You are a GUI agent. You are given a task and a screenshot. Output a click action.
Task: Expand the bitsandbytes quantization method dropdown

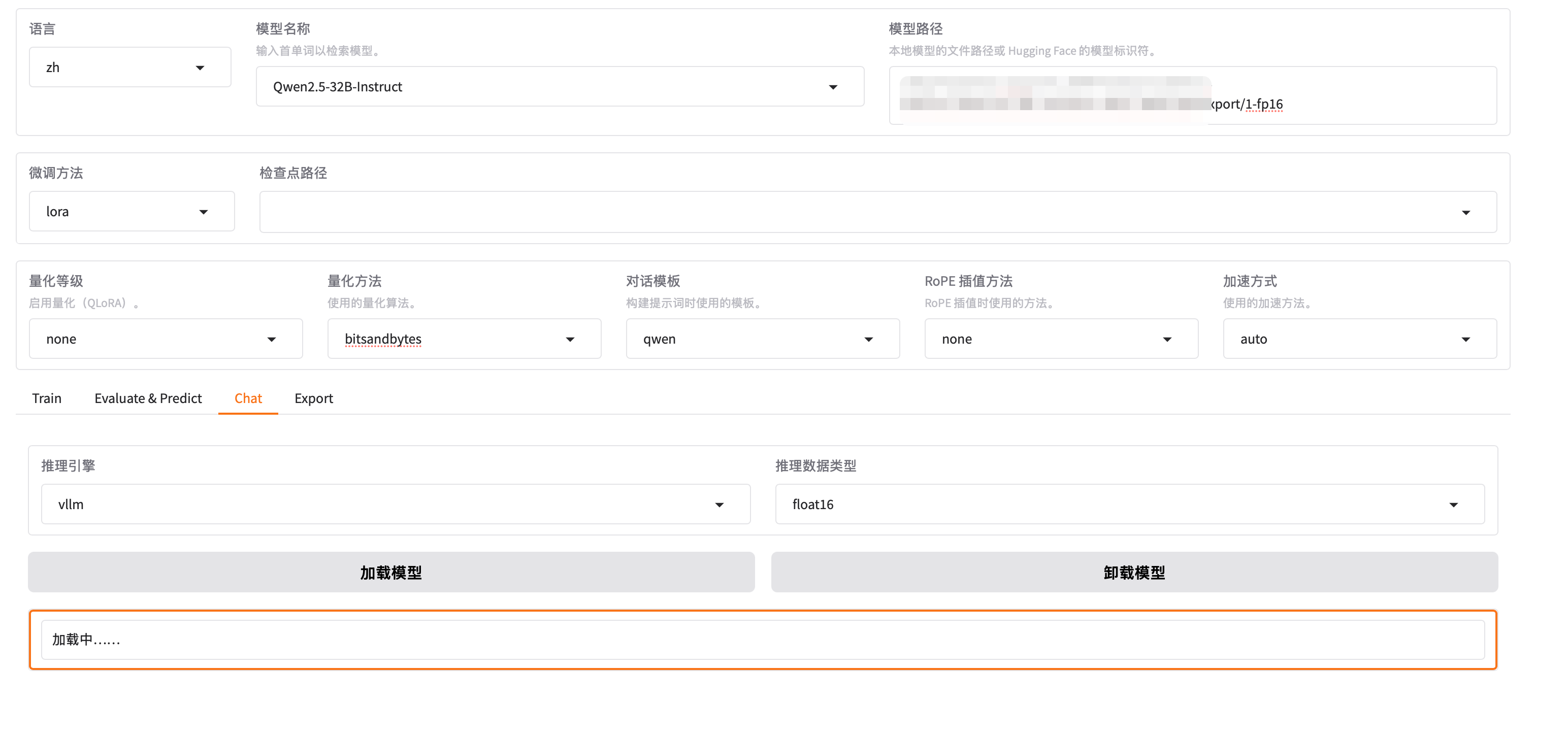[464, 339]
